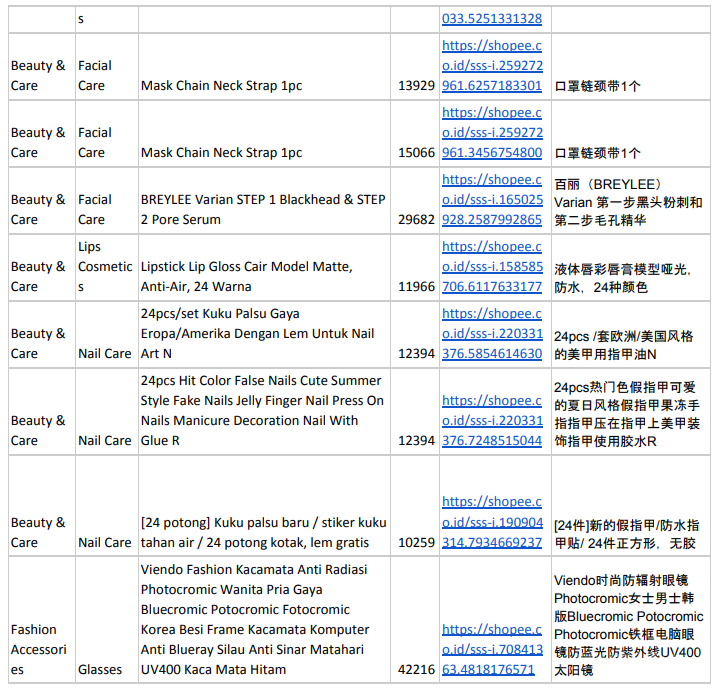The image size is (720, 689).
Task: Click the Fashion Accessories category cell
Action: point(38,649)
